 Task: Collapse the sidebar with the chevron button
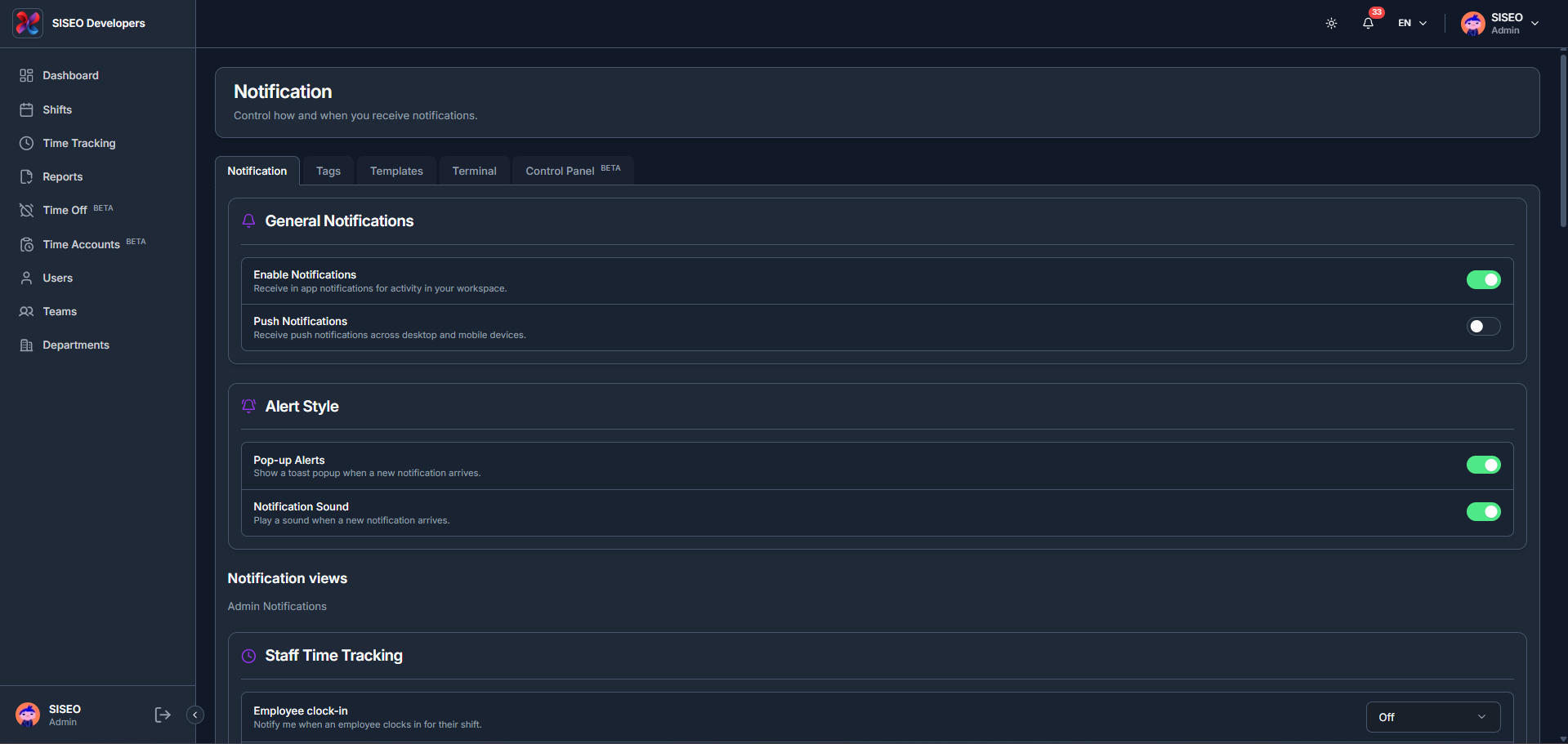[x=194, y=715]
